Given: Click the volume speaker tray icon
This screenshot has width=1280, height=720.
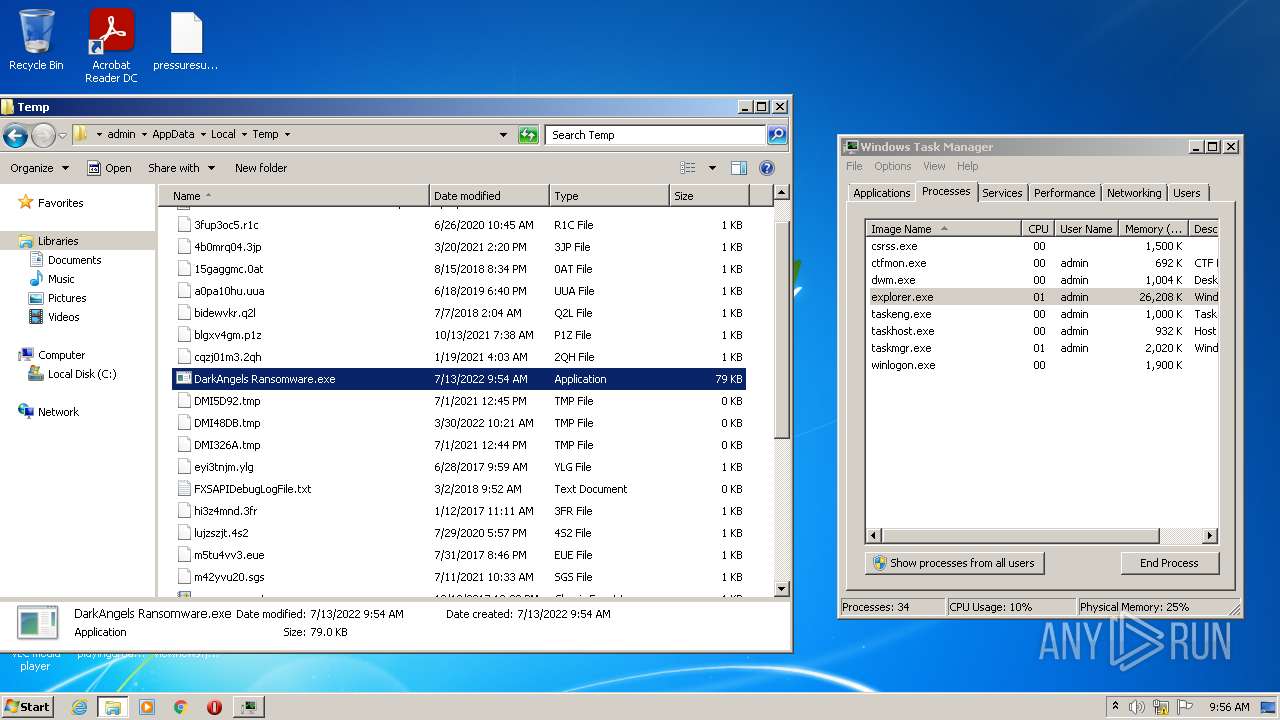Looking at the screenshot, I should click(x=1137, y=707).
